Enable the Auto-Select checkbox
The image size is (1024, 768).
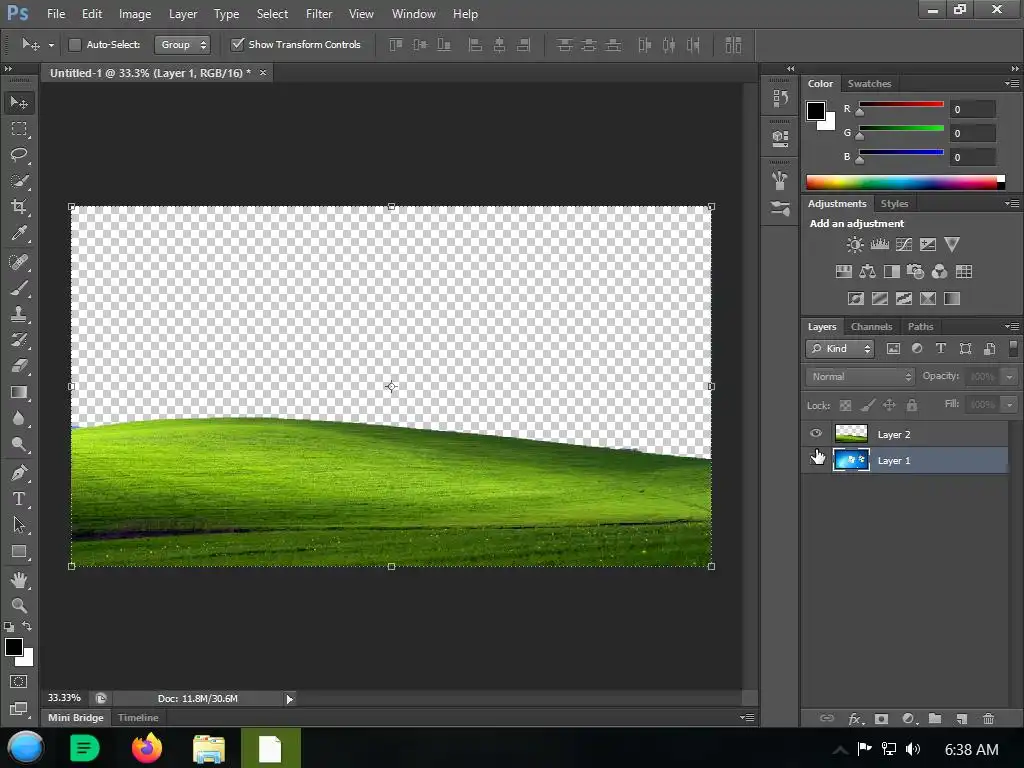[x=74, y=44]
